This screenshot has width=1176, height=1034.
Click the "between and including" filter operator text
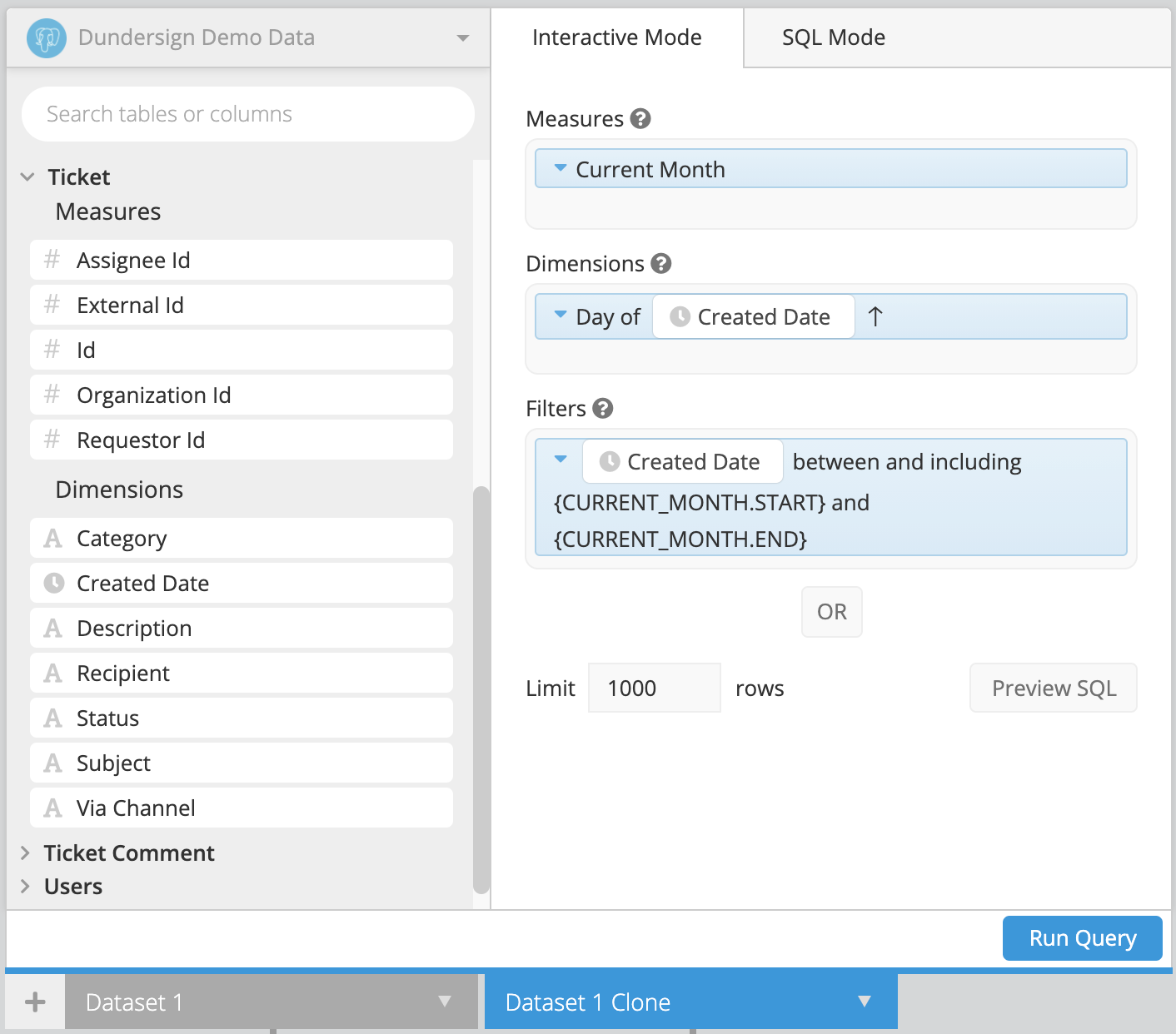click(907, 462)
